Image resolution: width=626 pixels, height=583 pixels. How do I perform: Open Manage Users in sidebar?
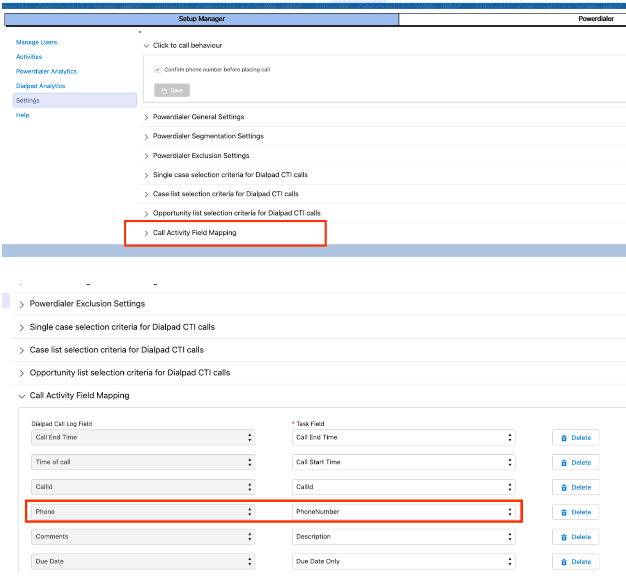(36, 42)
